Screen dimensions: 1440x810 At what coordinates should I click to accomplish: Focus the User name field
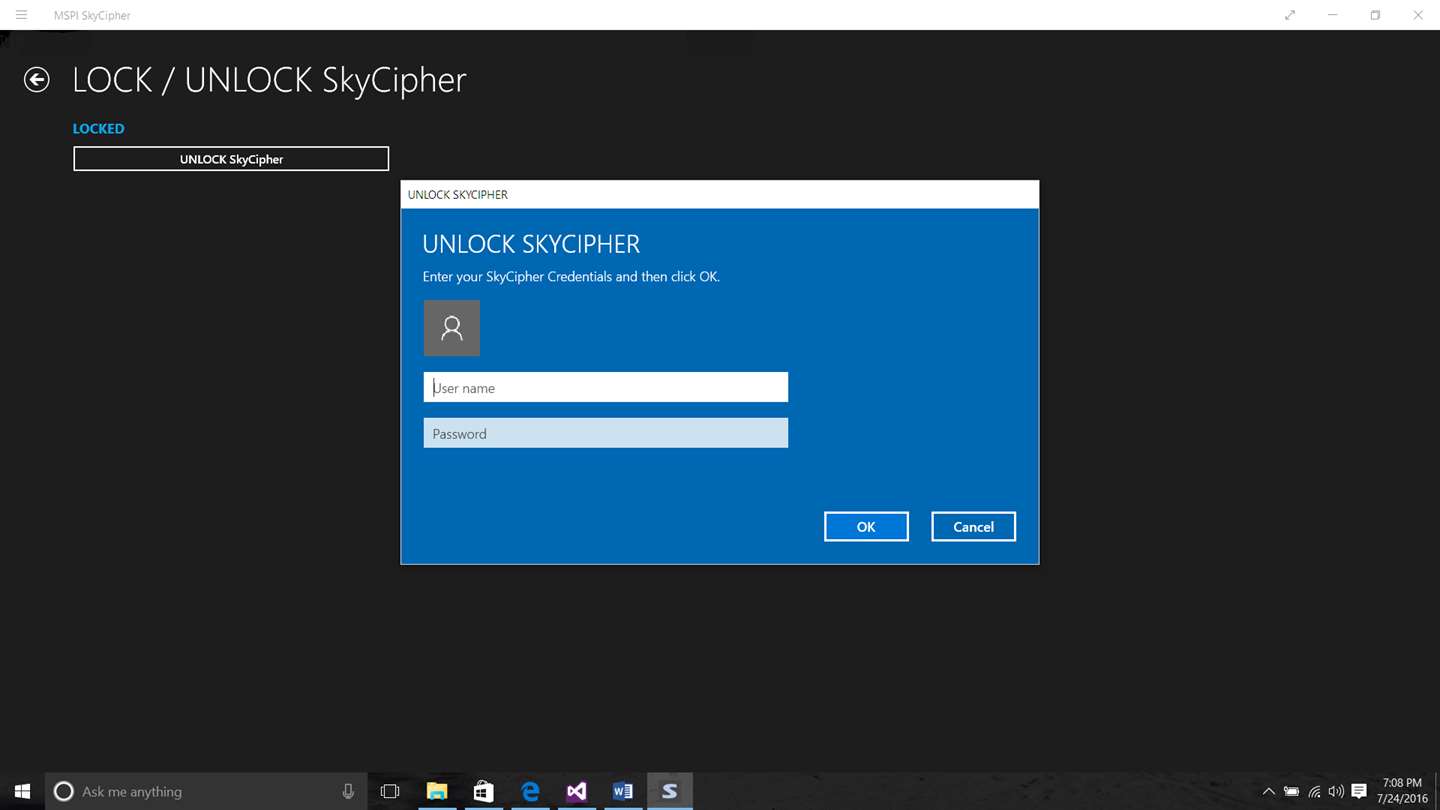(606, 388)
